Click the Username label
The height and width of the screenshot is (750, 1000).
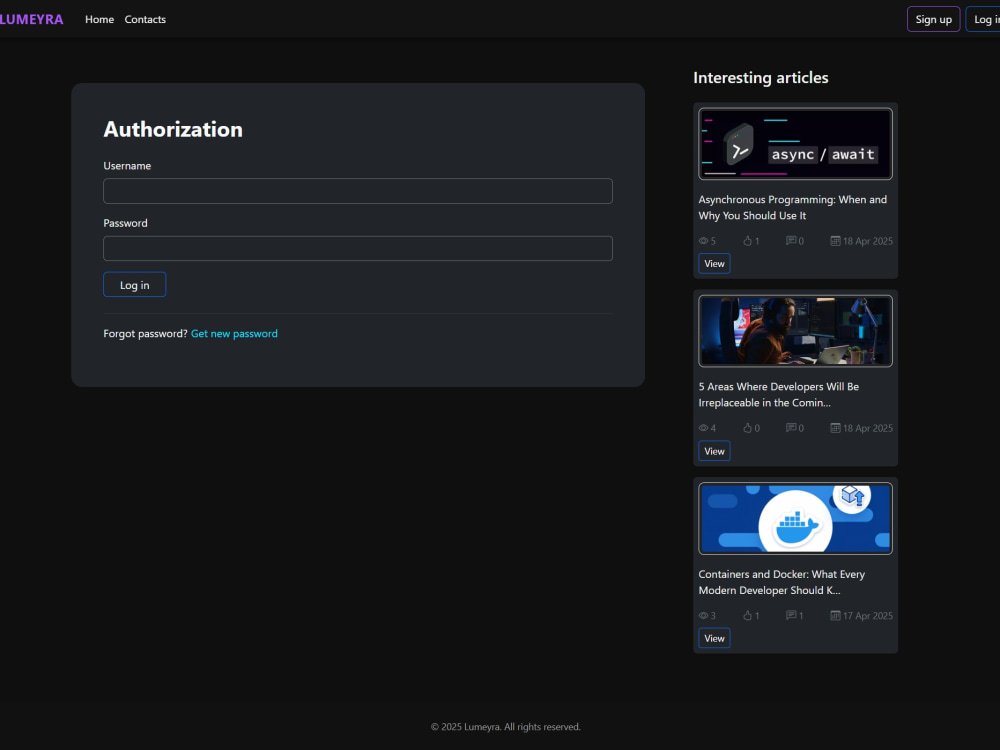click(127, 166)
